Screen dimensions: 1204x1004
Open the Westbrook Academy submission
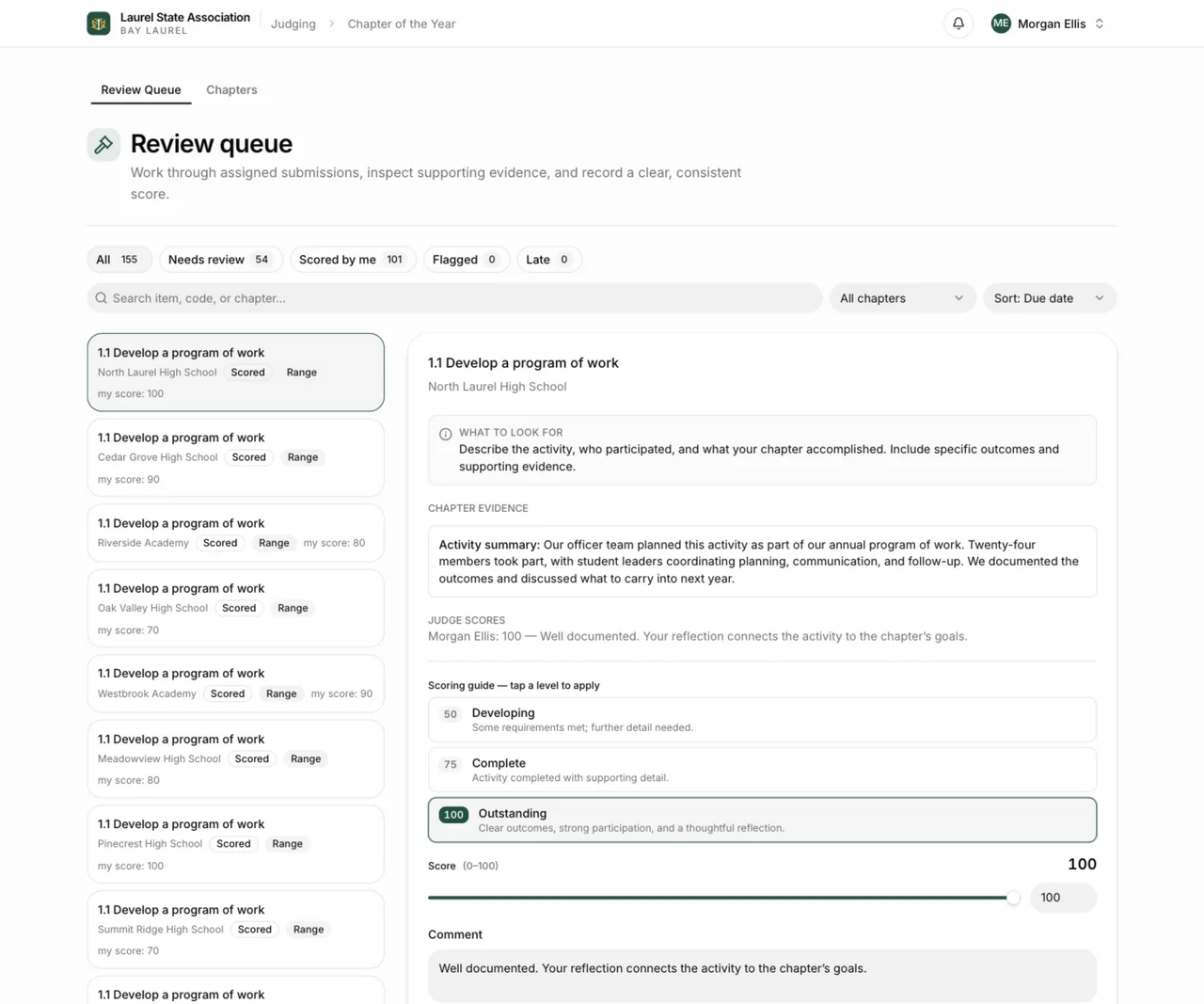point(236,683)
